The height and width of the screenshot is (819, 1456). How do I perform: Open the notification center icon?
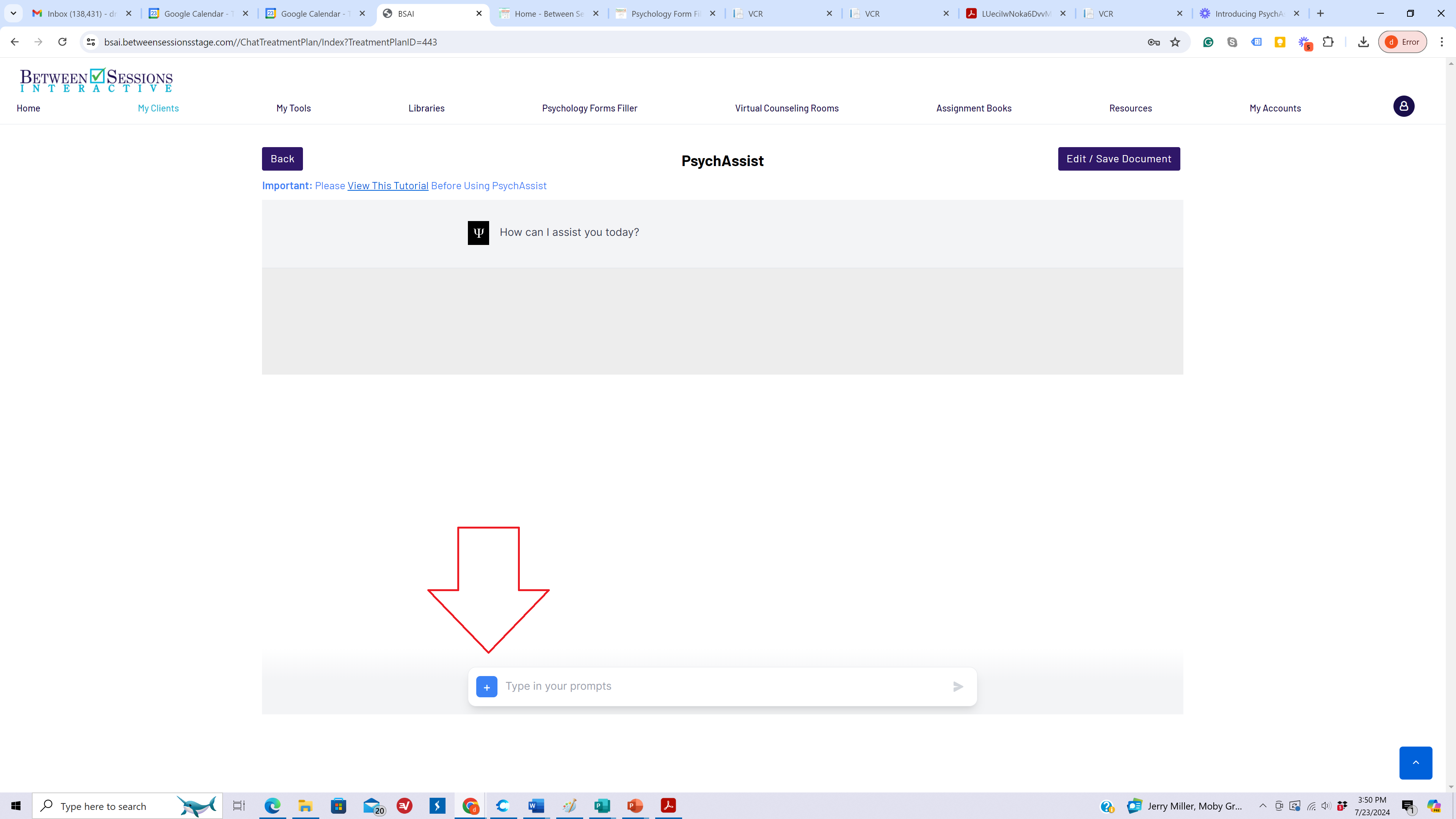click(1408, 806)
